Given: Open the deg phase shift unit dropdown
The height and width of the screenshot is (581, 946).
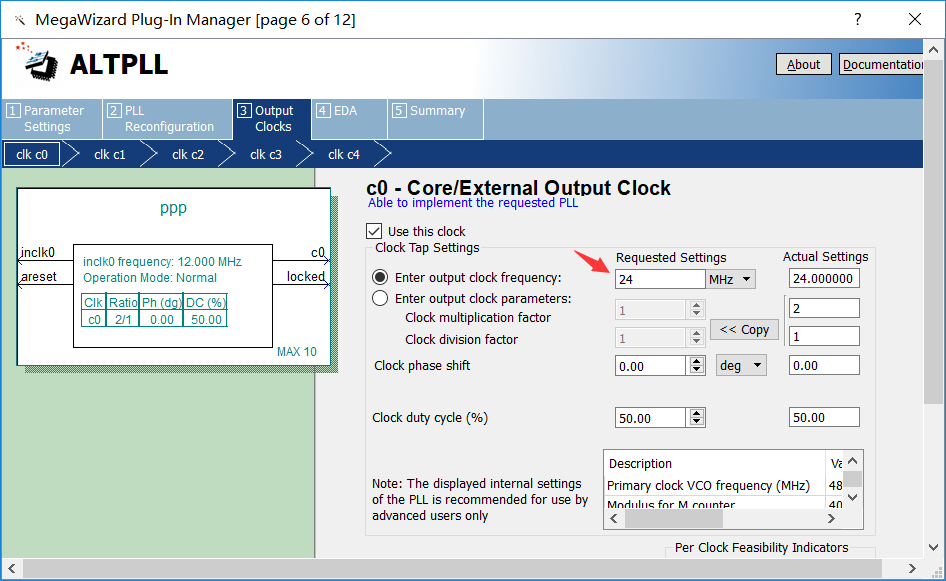Looking at the screenshot, I should (741, 366).
